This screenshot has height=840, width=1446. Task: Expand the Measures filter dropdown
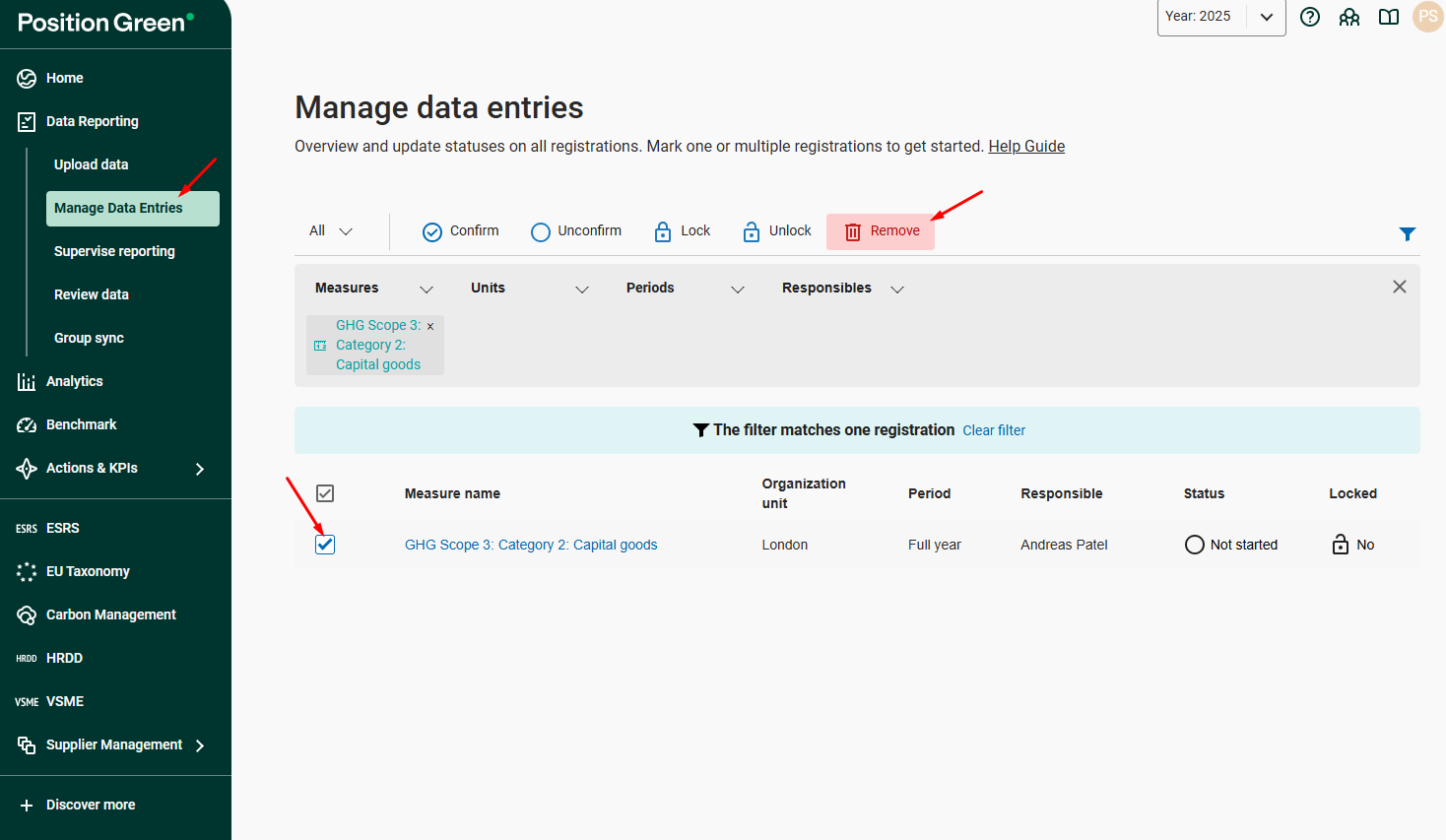click(x=427, y=289)
